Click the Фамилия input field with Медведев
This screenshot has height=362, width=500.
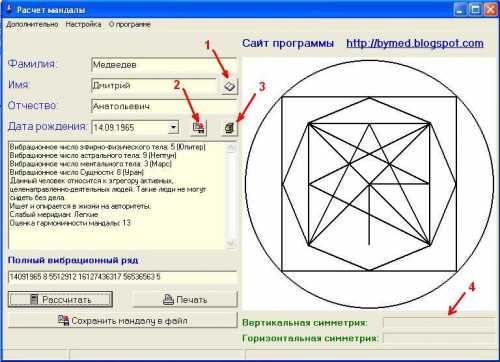163,65
